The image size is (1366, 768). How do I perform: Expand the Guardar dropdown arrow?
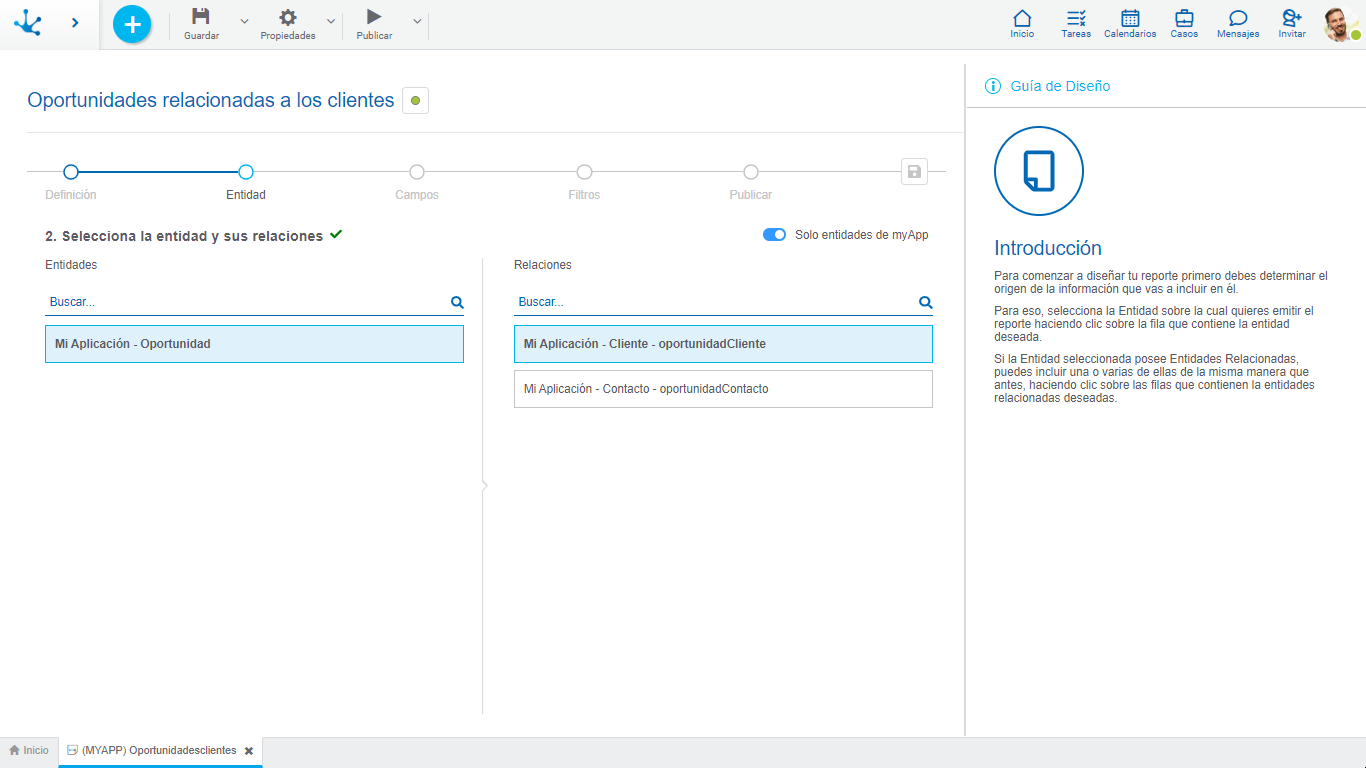[x=244, y=21]
